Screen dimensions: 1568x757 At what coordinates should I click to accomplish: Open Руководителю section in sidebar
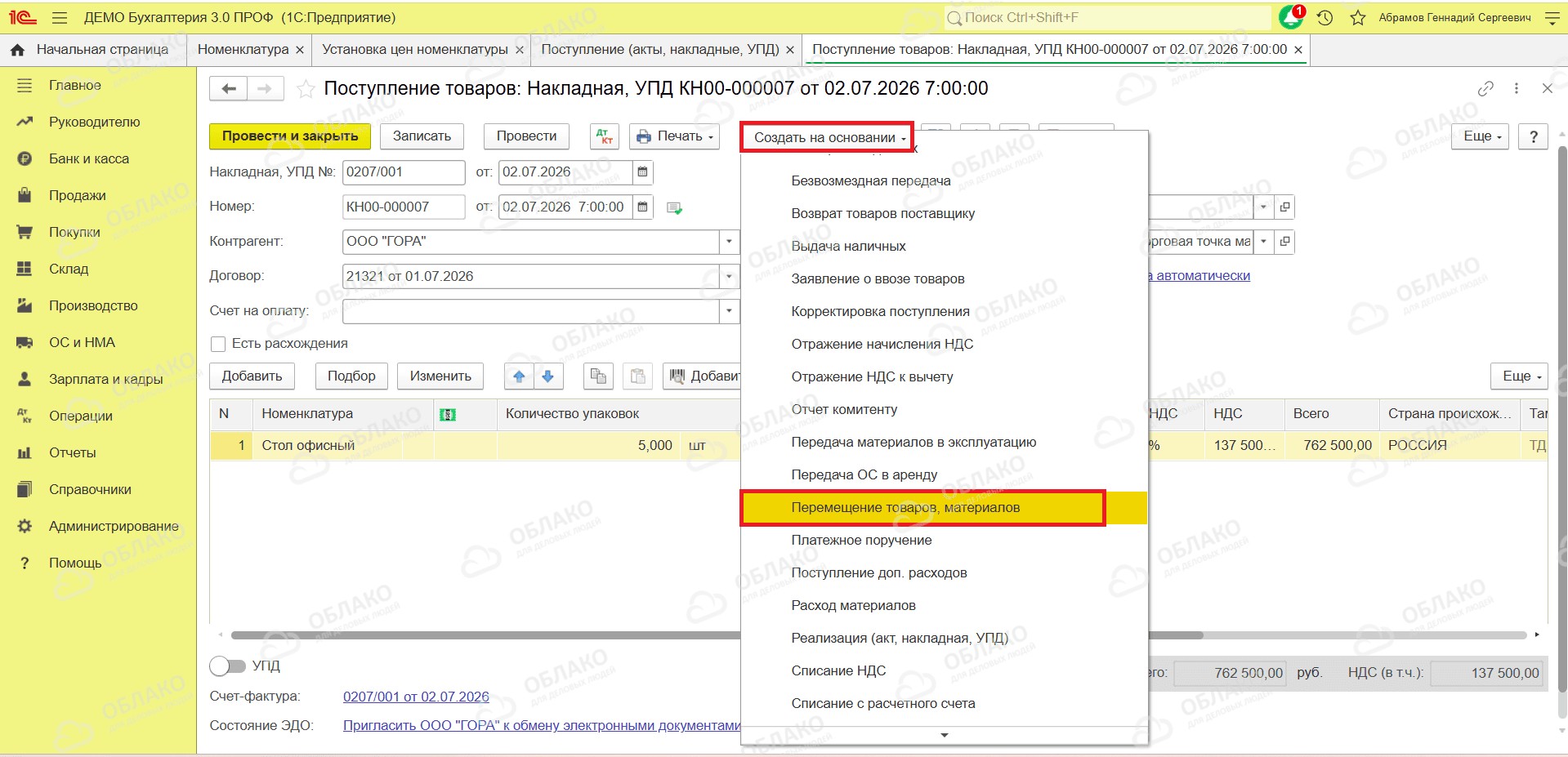coord(95,122)
